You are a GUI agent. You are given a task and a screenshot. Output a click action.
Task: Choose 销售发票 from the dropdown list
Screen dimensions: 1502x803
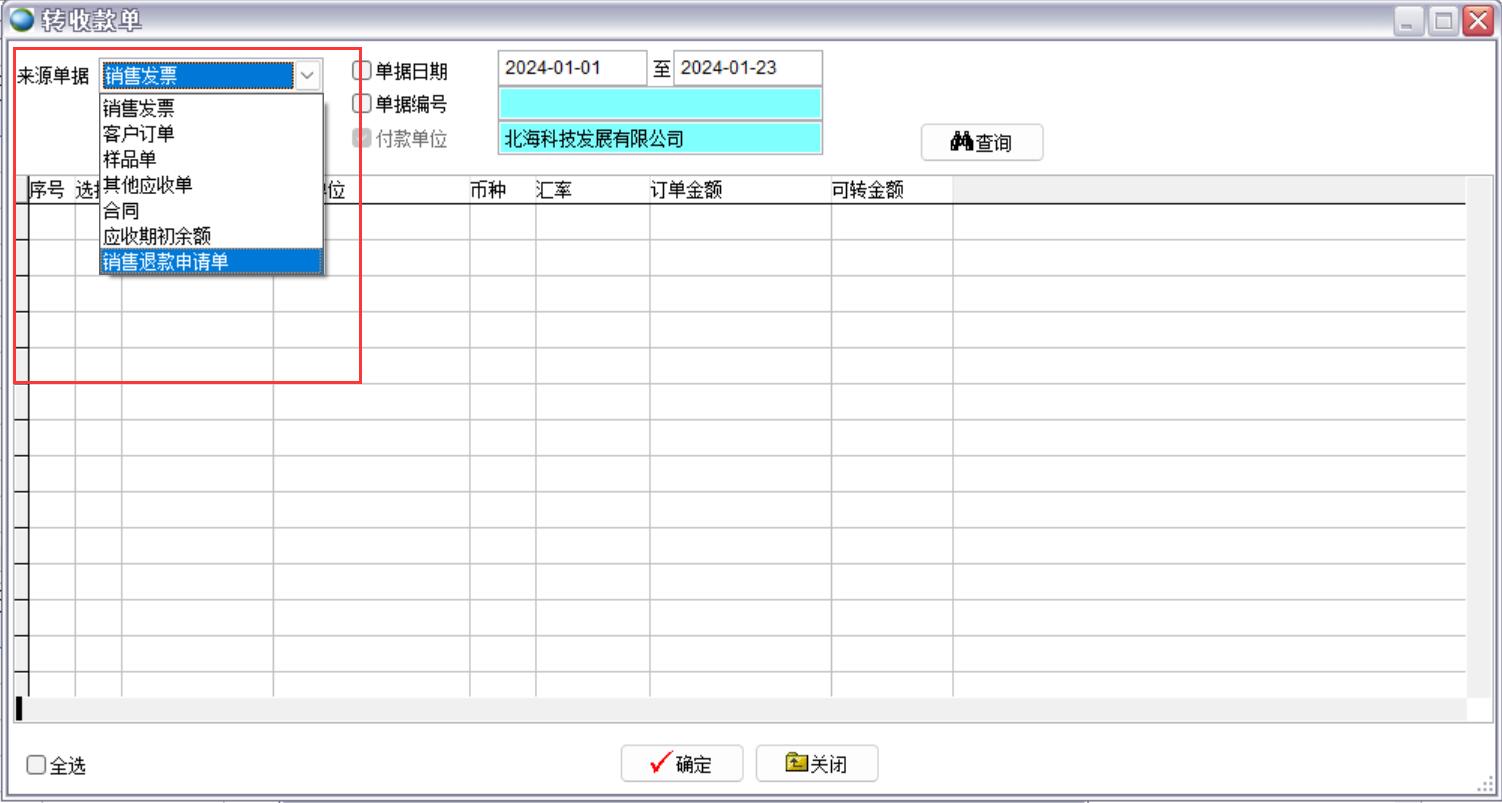point(139,108)
